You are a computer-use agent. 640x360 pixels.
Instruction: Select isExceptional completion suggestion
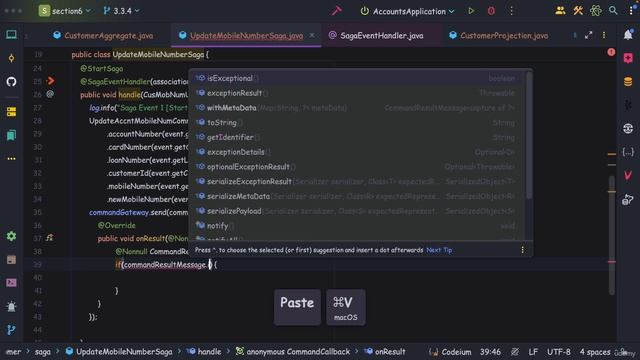[x=357, y=78]
